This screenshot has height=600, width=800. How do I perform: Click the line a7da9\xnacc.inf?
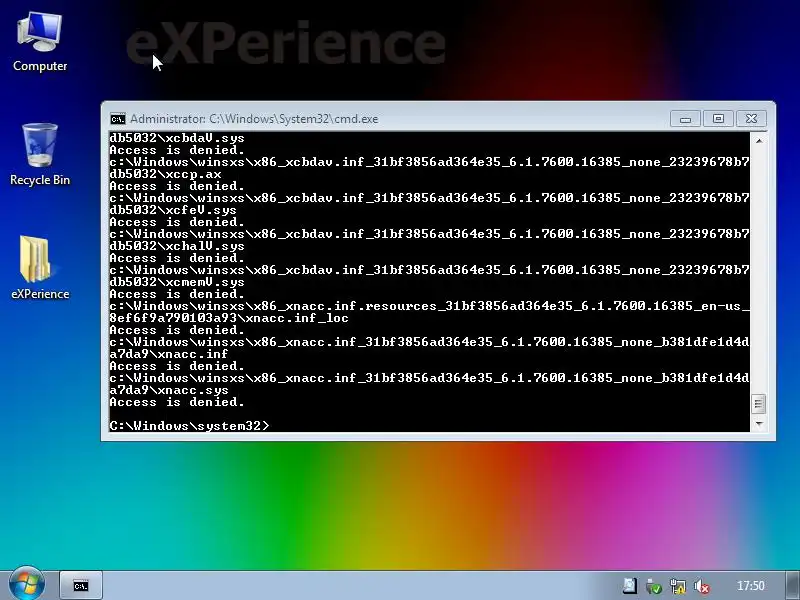pos(169,354)
